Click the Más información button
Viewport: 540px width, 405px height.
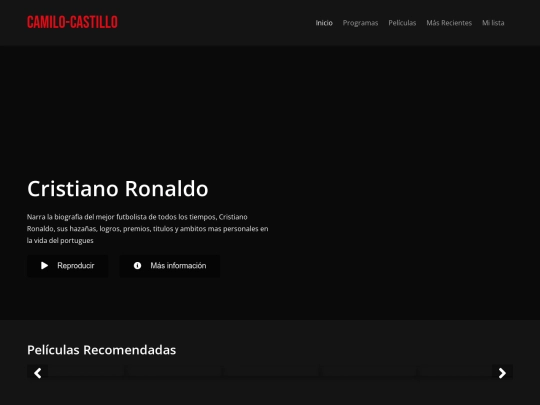(x=170, y=266)
